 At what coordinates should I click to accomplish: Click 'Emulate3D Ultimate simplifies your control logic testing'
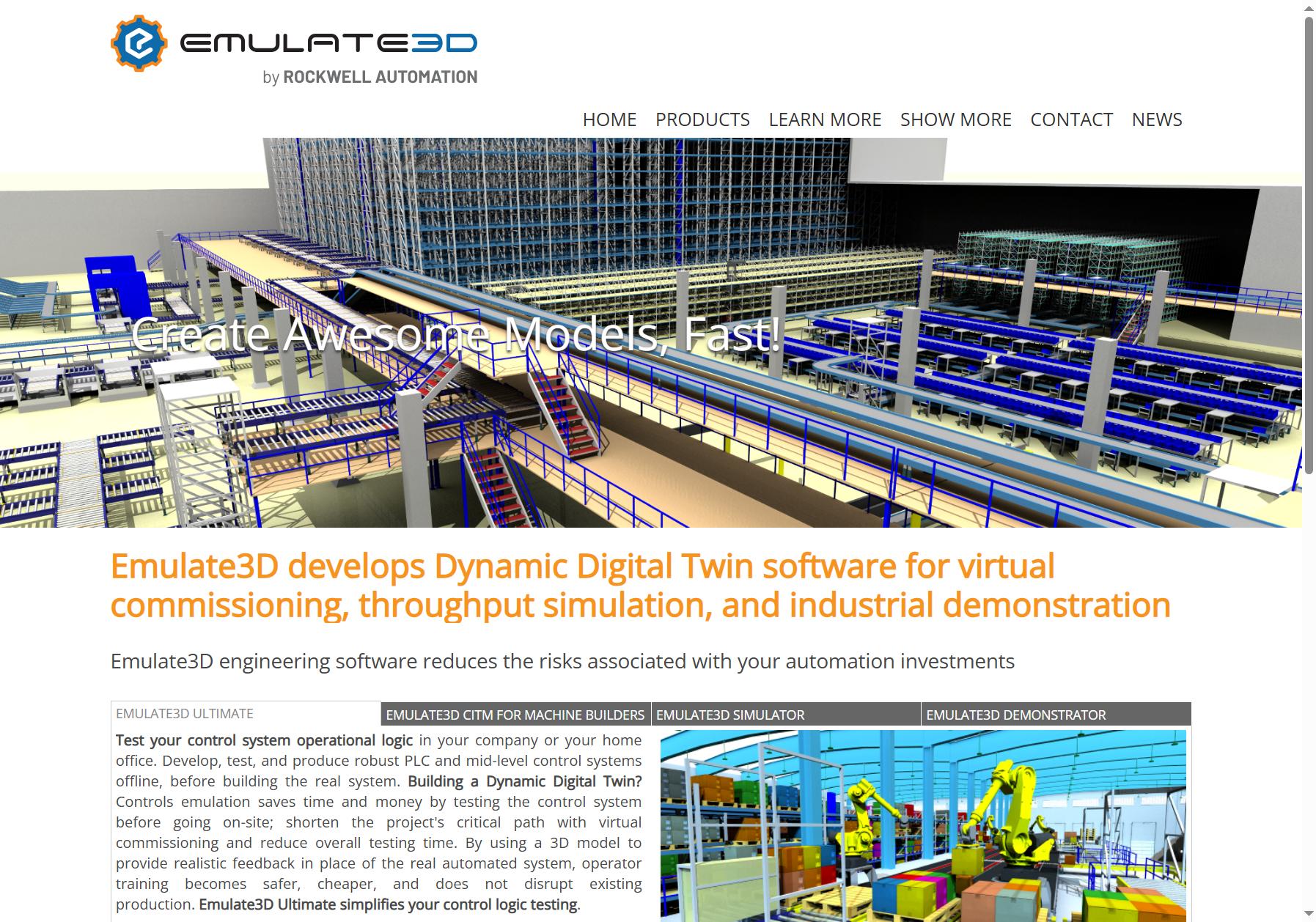tap(388, 904)
